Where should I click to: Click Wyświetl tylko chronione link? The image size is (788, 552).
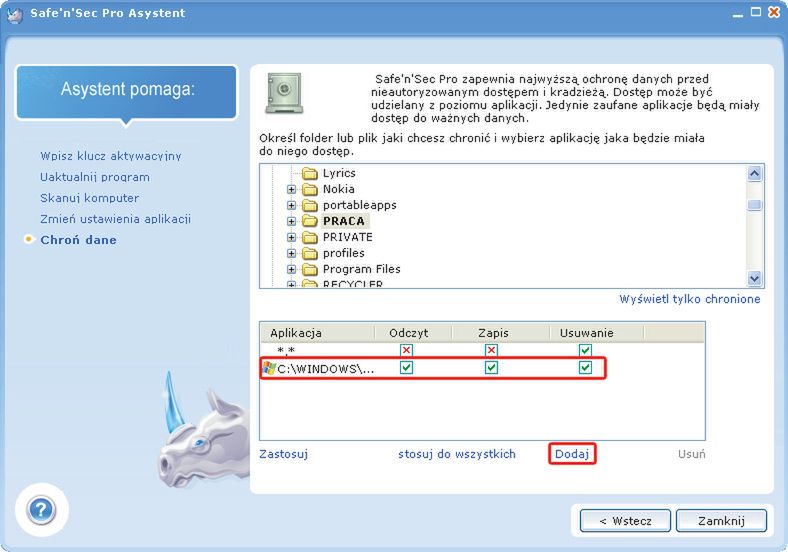pyautogui.click(x=690, y=299)
